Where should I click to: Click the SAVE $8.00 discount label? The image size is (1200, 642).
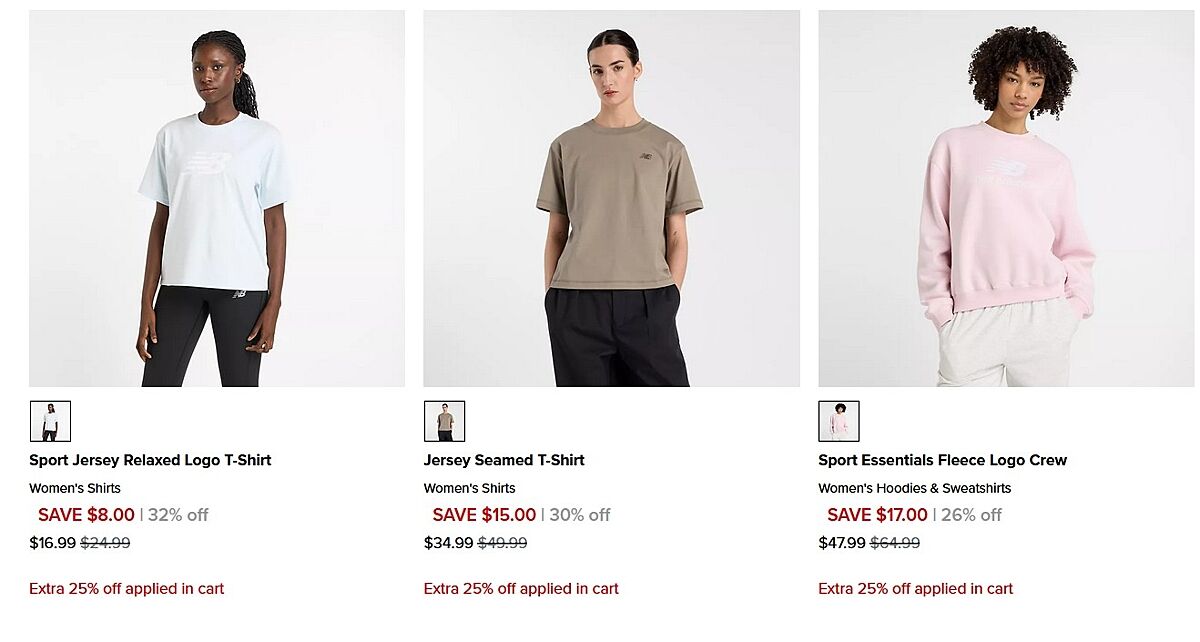86,515
